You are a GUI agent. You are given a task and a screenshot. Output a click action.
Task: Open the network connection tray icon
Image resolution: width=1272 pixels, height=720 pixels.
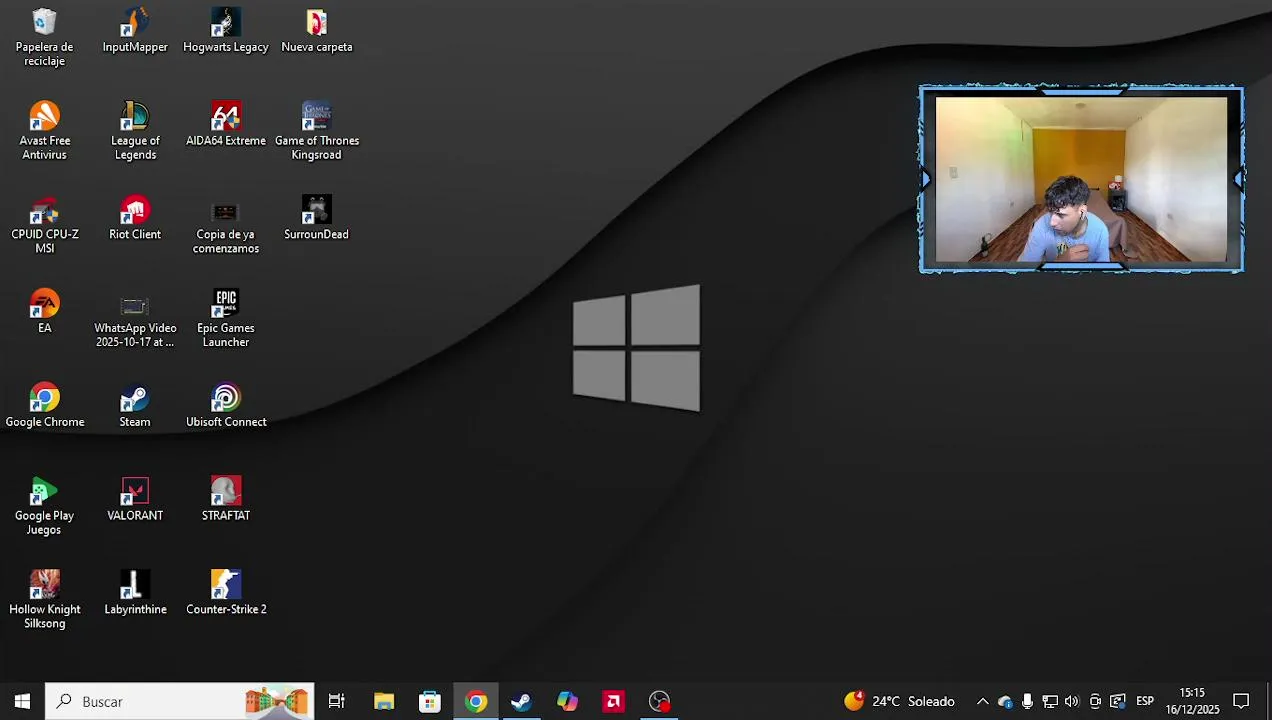tap(1050, 701)
